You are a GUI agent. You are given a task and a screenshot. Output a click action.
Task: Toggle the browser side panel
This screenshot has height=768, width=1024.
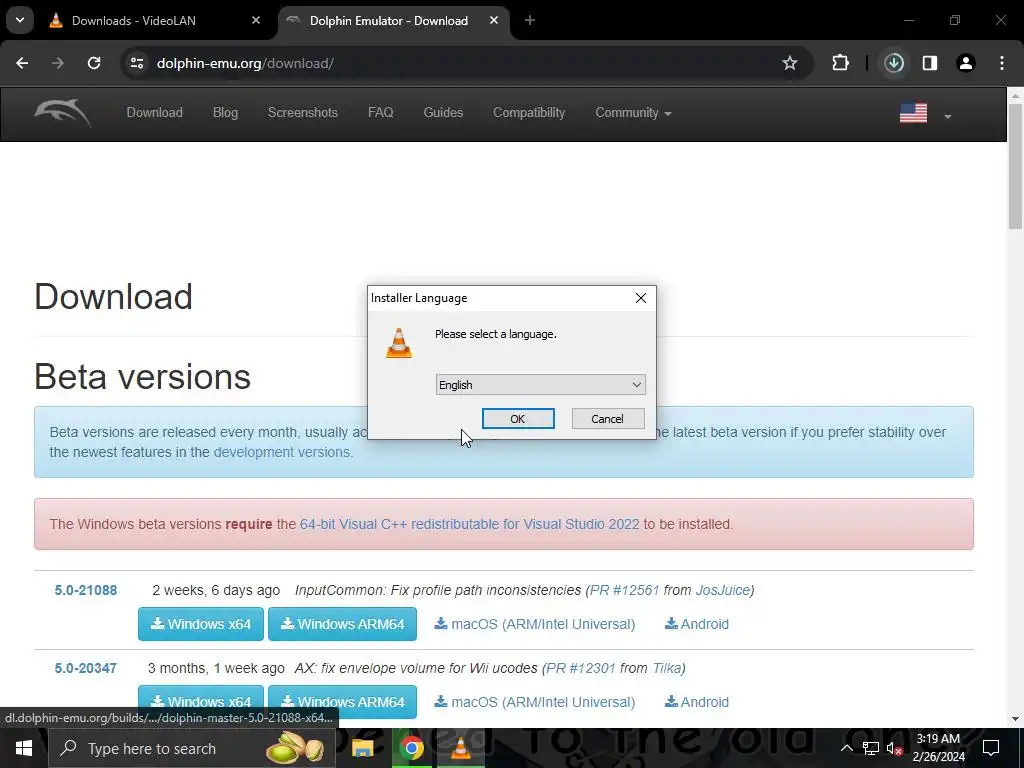930,63
